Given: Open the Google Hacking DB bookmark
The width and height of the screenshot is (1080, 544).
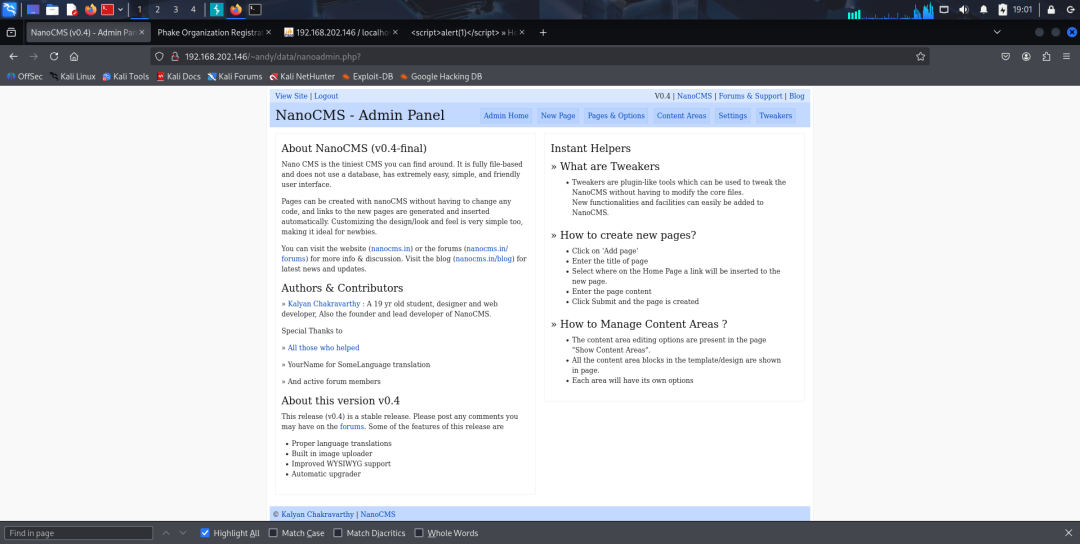Looking at the screenshot, I should pos(441,76).
